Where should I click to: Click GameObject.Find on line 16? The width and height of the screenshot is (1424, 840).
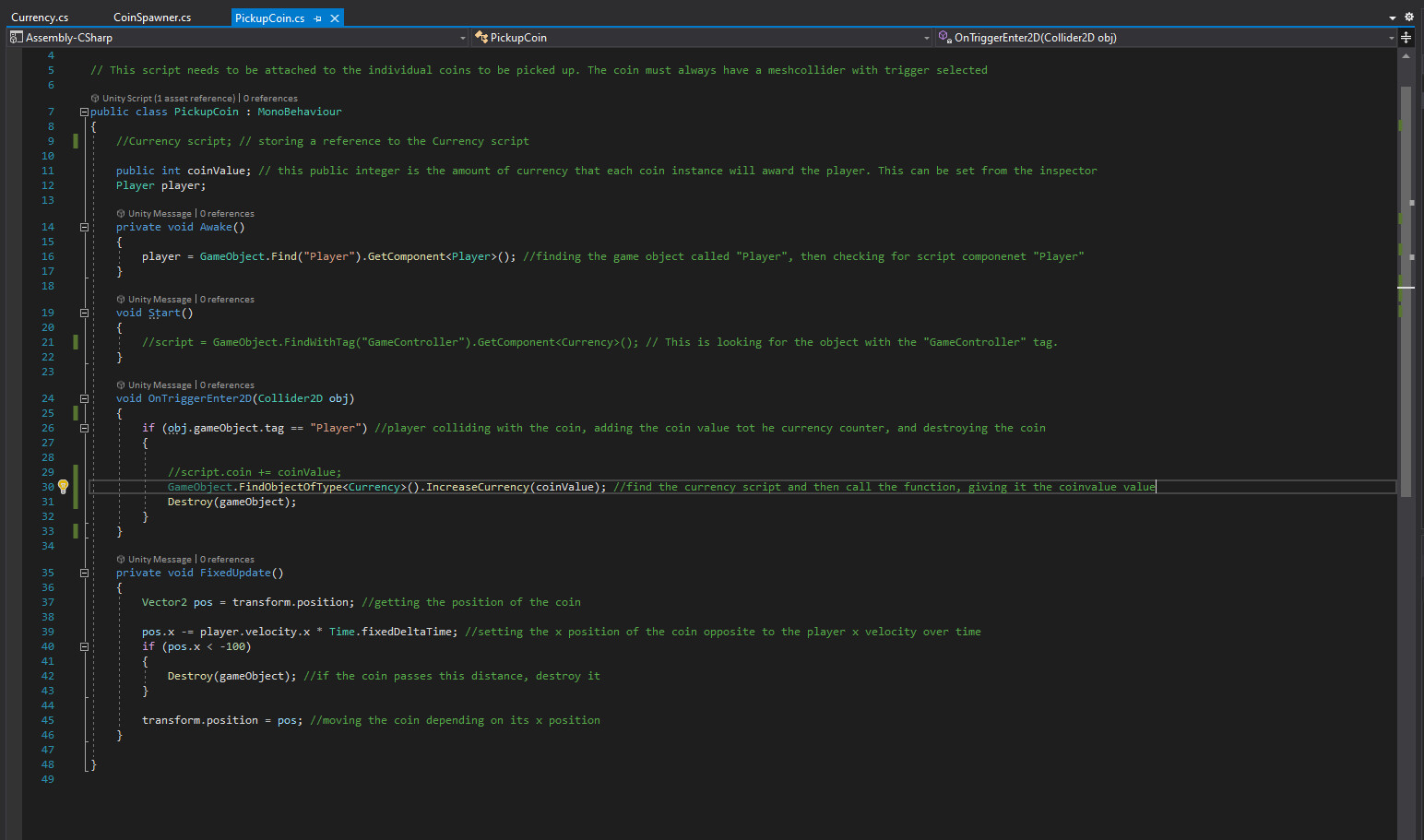[248, 256]
